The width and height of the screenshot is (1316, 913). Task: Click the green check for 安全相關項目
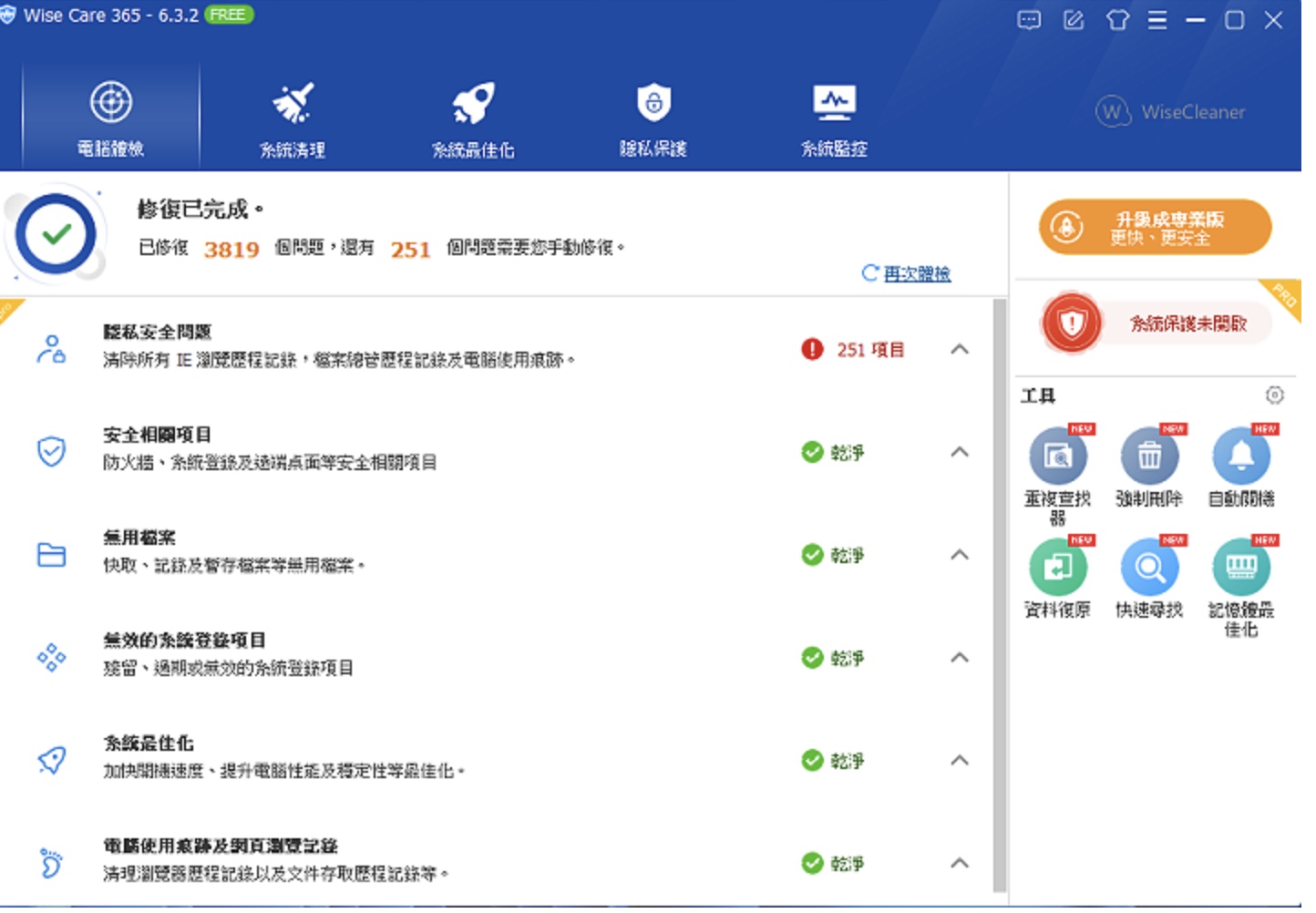(812, 452)
